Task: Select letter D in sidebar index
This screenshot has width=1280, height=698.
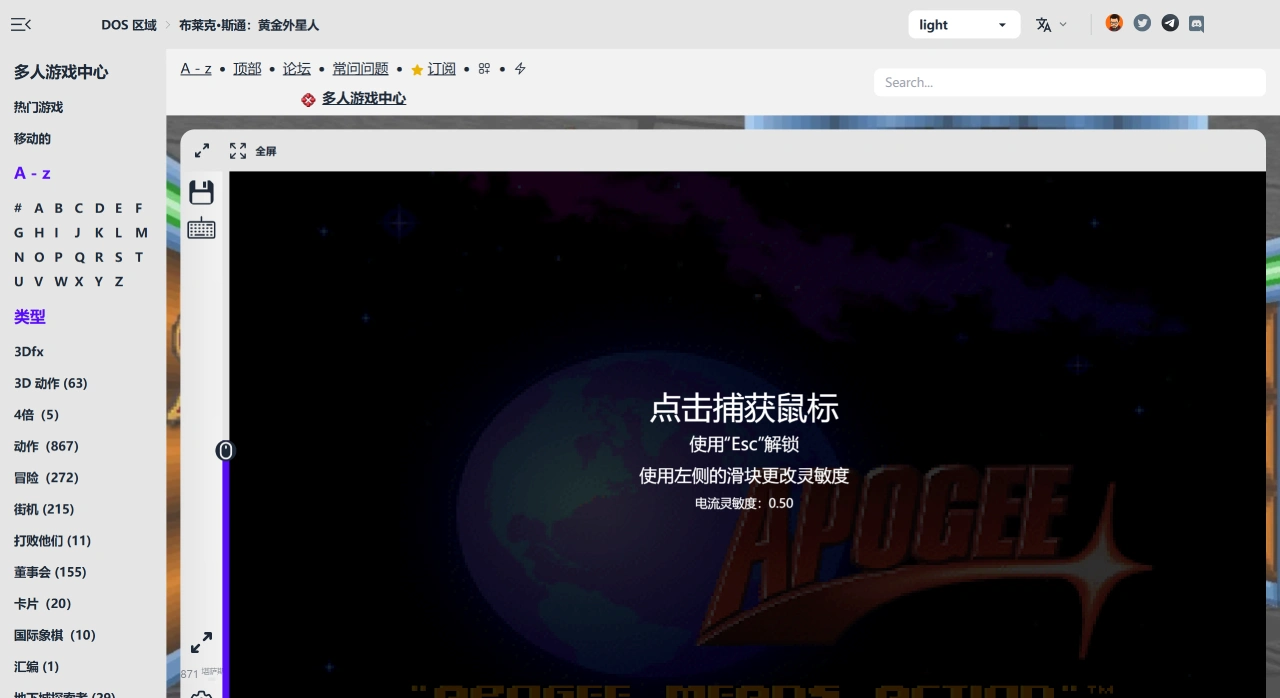Action: 100,208
